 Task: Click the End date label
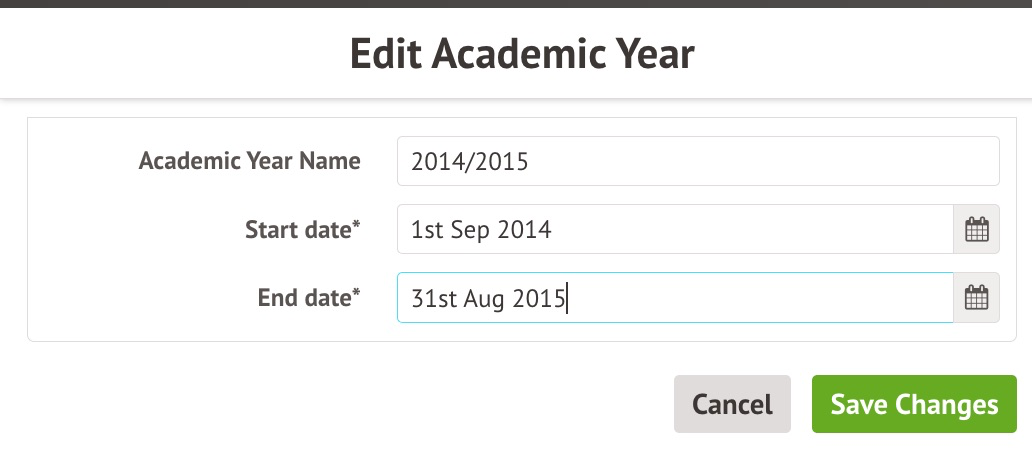coord(303,297)
